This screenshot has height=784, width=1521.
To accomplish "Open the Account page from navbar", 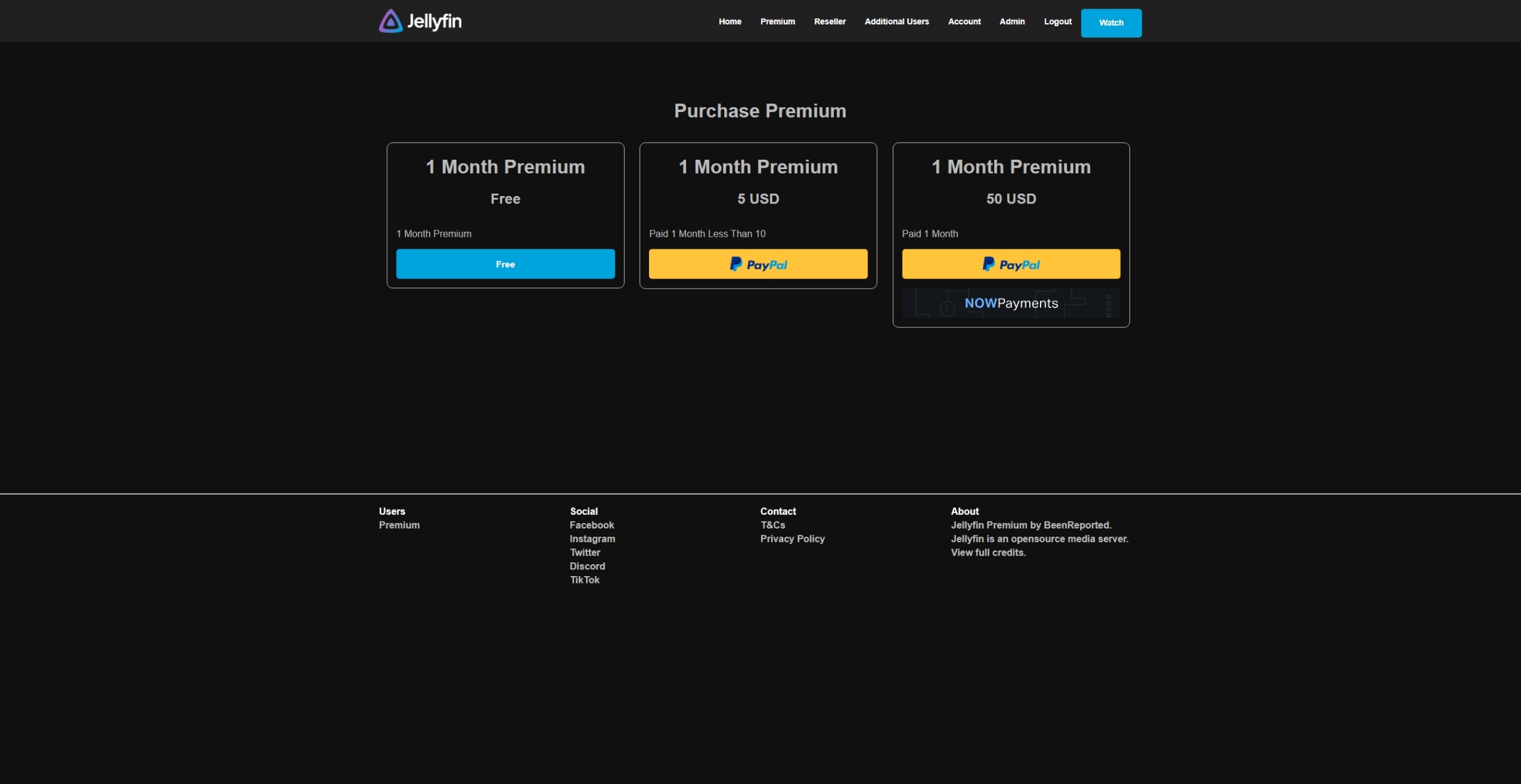I will click(964, 22).
